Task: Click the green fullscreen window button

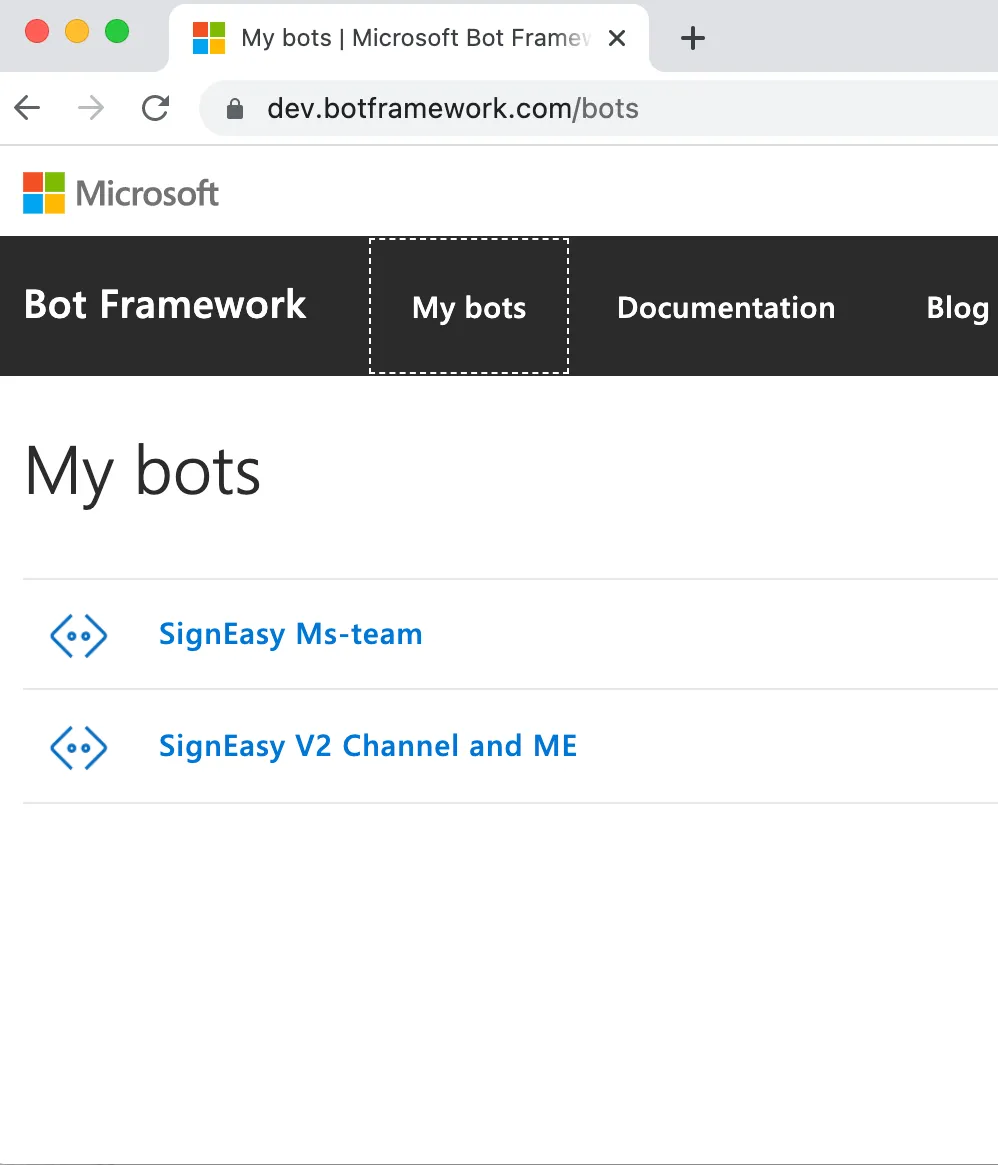Action: pos(117,31)
